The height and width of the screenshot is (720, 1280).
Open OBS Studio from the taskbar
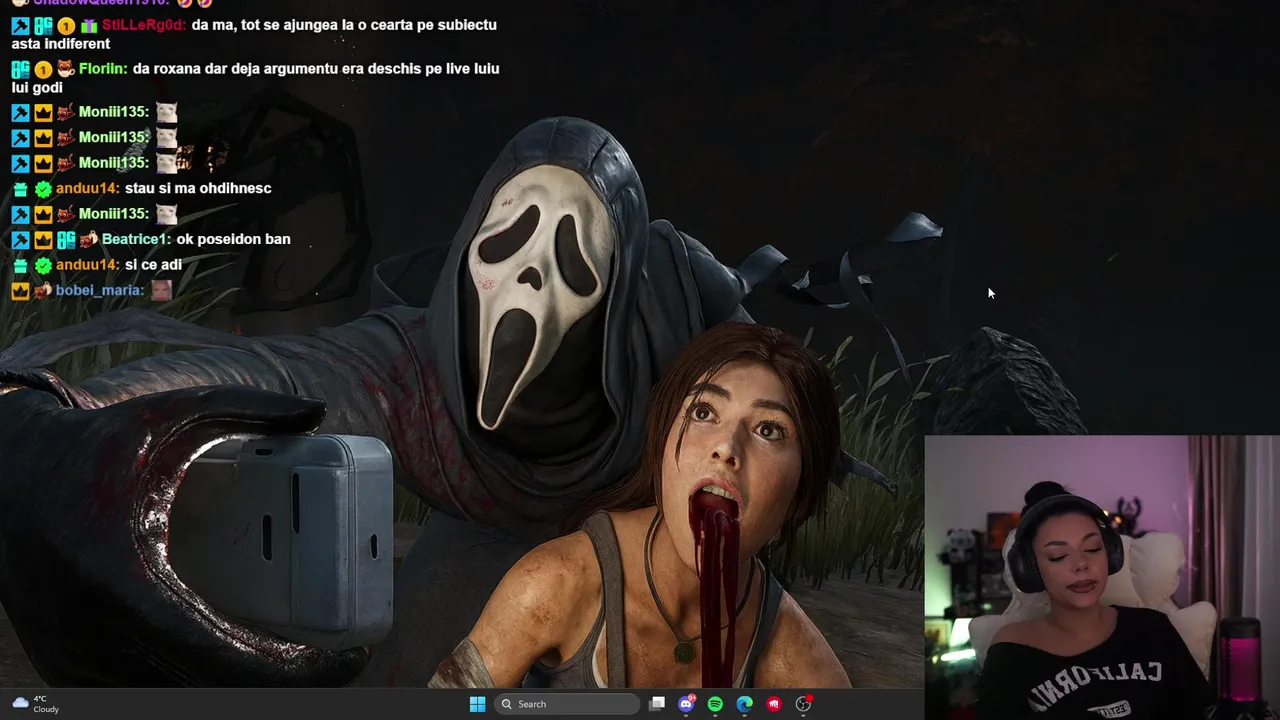[x=803, y=704]
